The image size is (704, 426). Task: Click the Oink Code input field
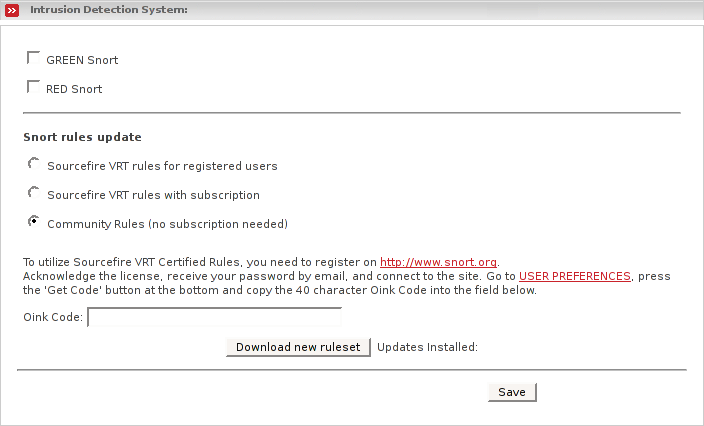click(215, 317)
